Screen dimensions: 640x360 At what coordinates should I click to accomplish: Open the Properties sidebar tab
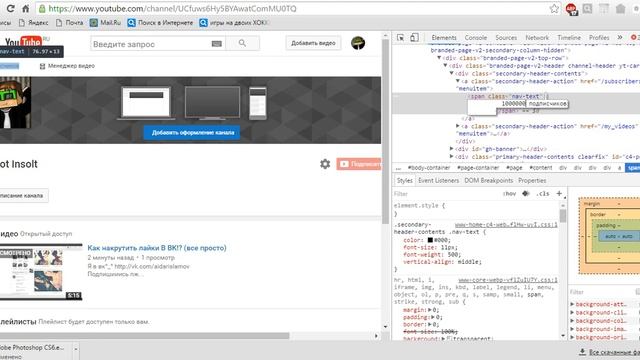tap(532, 180)
